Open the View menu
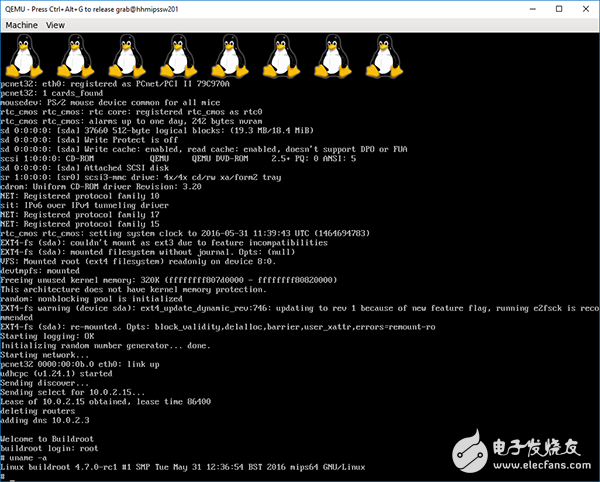The width and height of the screenshot is (600, 482). coord(56,23)
